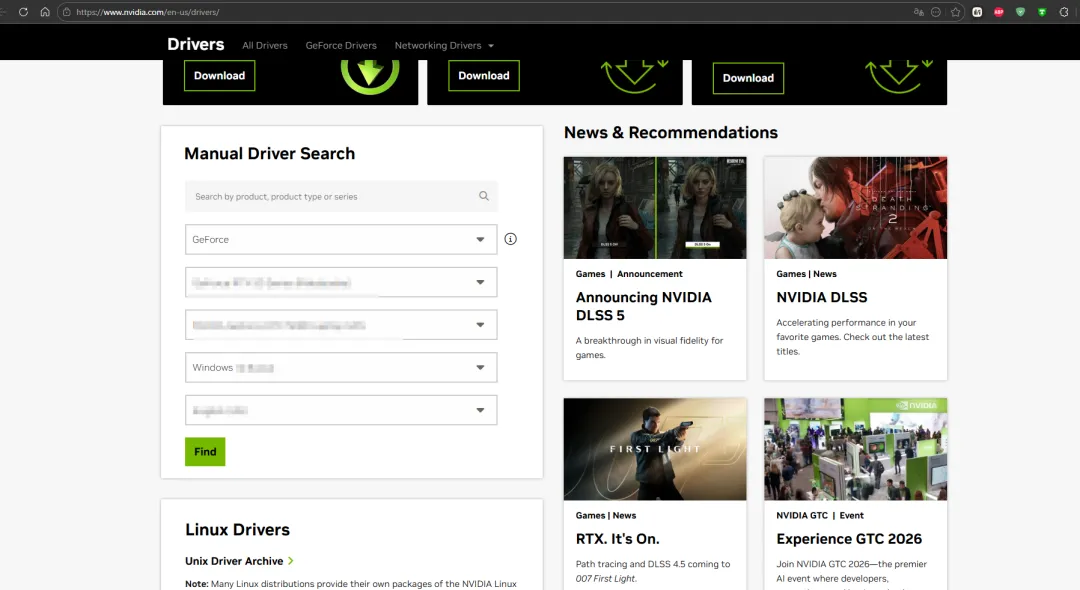1080x590 pixels.
Task: Click the white square extension icon
Action: coord(977,12)
